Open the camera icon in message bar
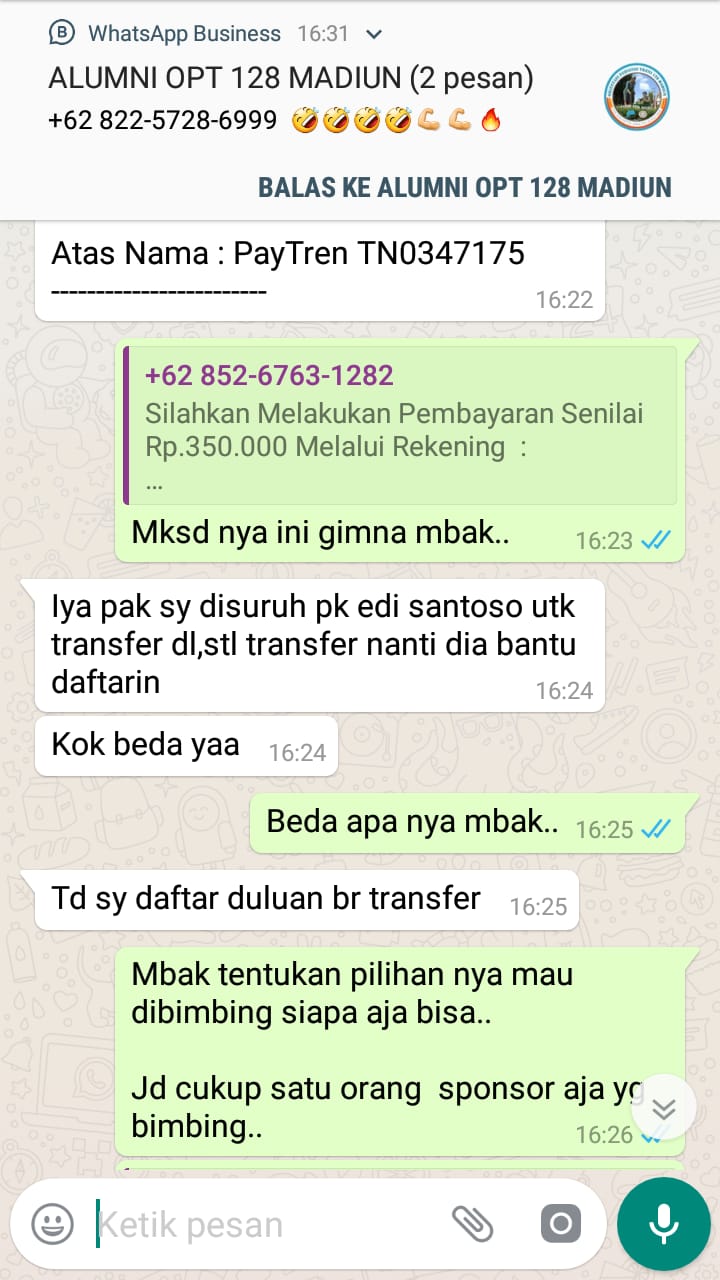Image resolution: width=720 pixels, height=1280 pixels. point(560,1223)
